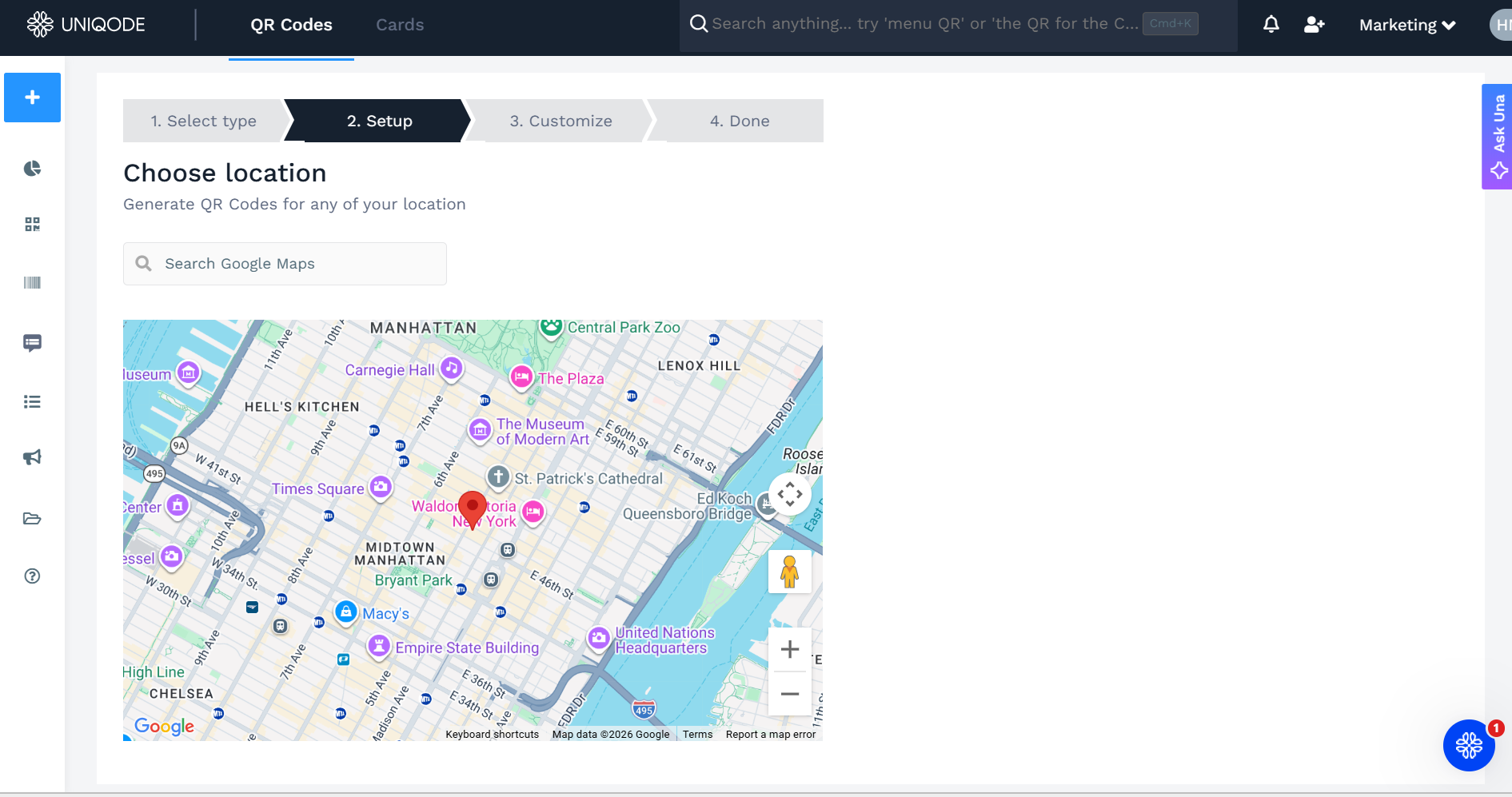Click the Google logo on the map
The image size is (1512, 797).
point(165,726)
